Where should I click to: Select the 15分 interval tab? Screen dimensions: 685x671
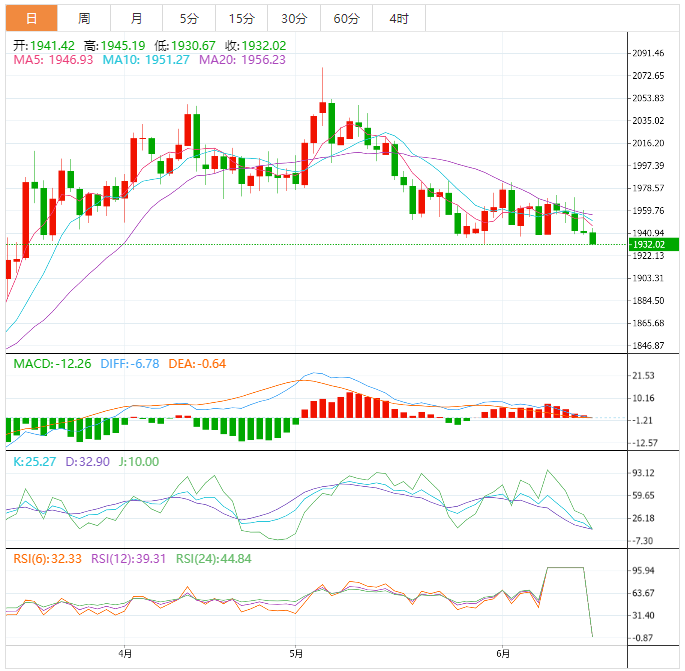pos(240,18)
